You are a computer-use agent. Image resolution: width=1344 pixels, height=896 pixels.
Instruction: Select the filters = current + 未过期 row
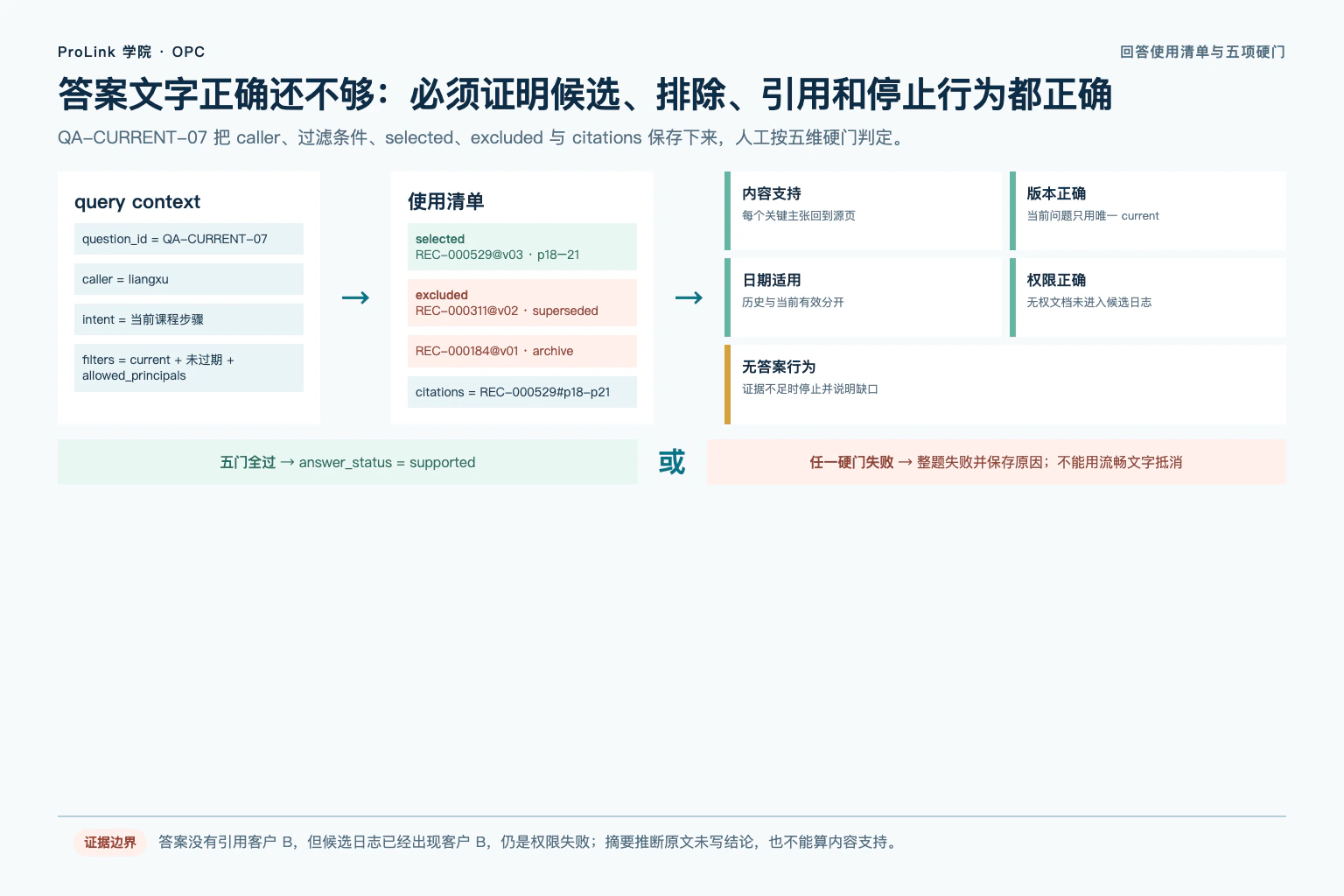point(189,367)
